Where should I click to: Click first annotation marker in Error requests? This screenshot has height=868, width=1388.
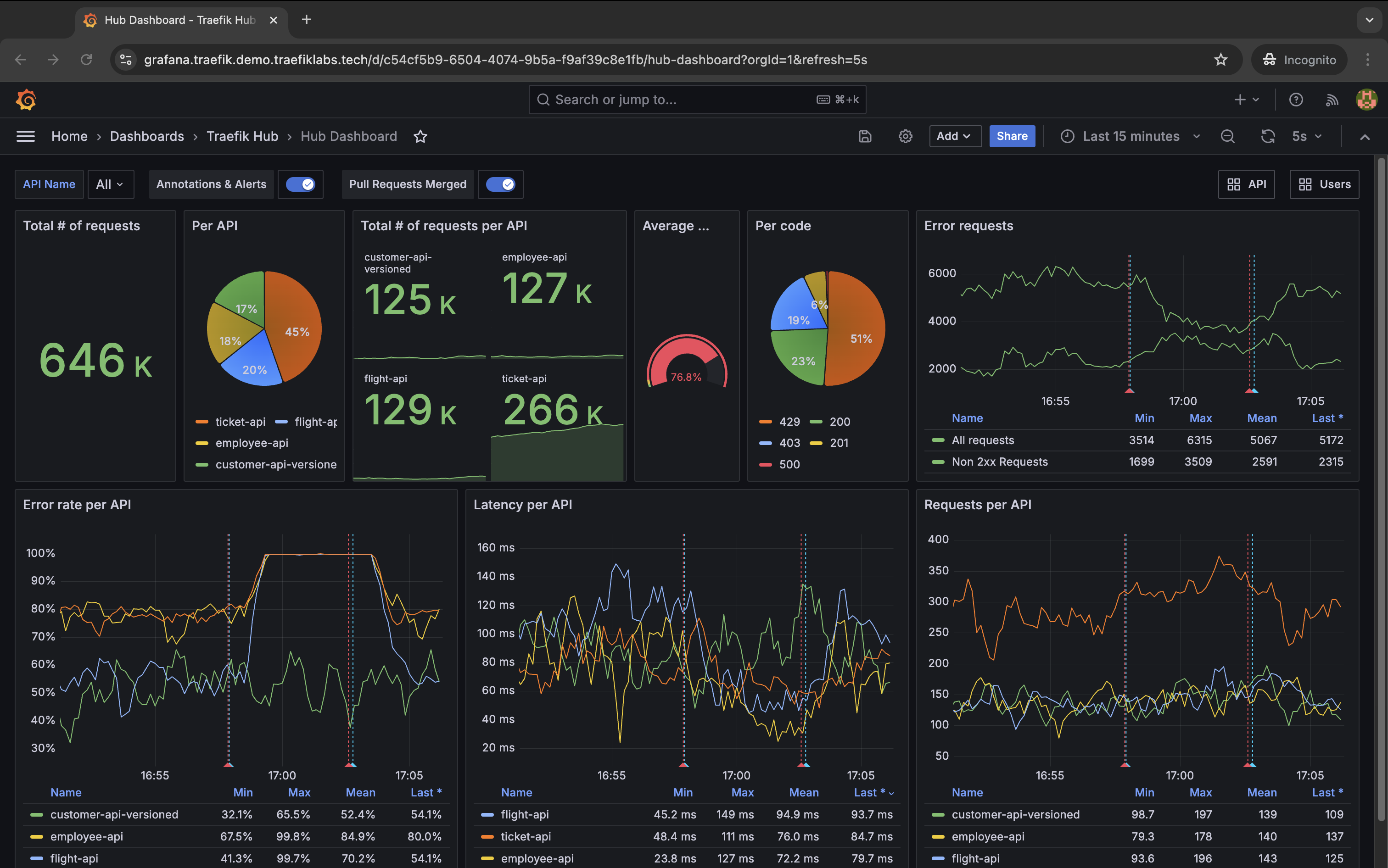tap(1129, 391)
